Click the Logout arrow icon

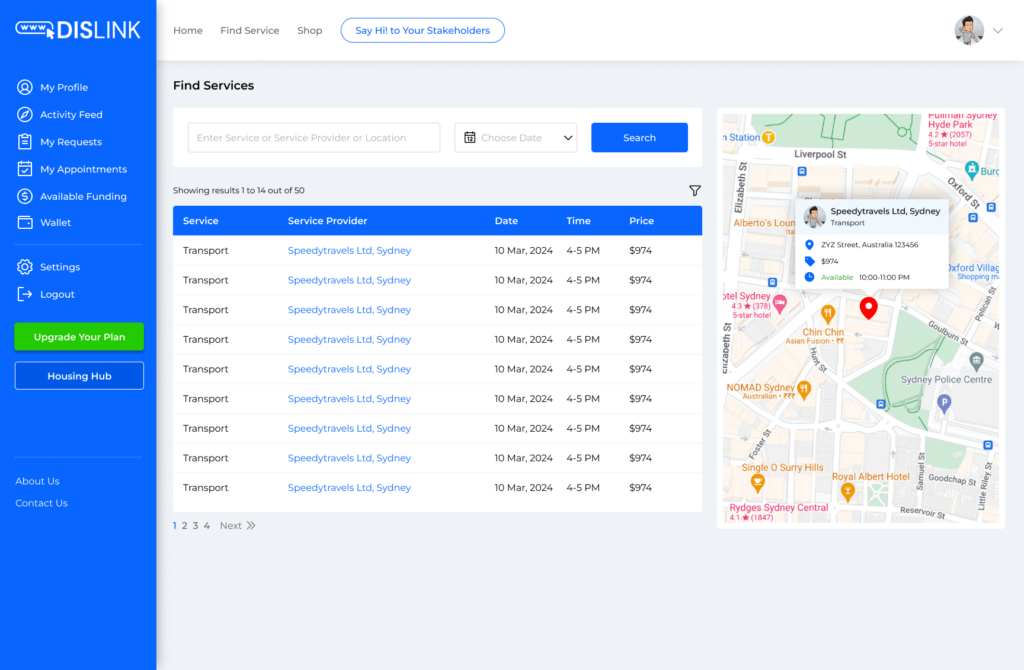click(25, 294)
